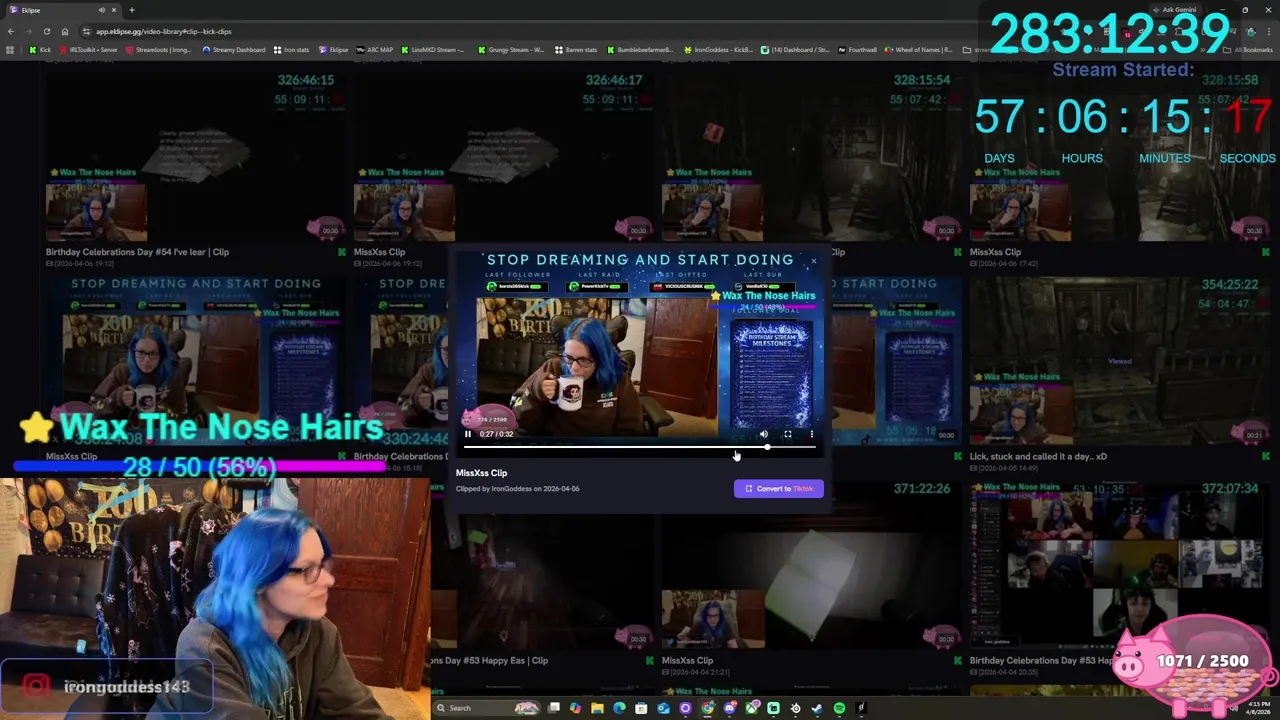Click the Windows taskbar Search box

tap(486, 708)
